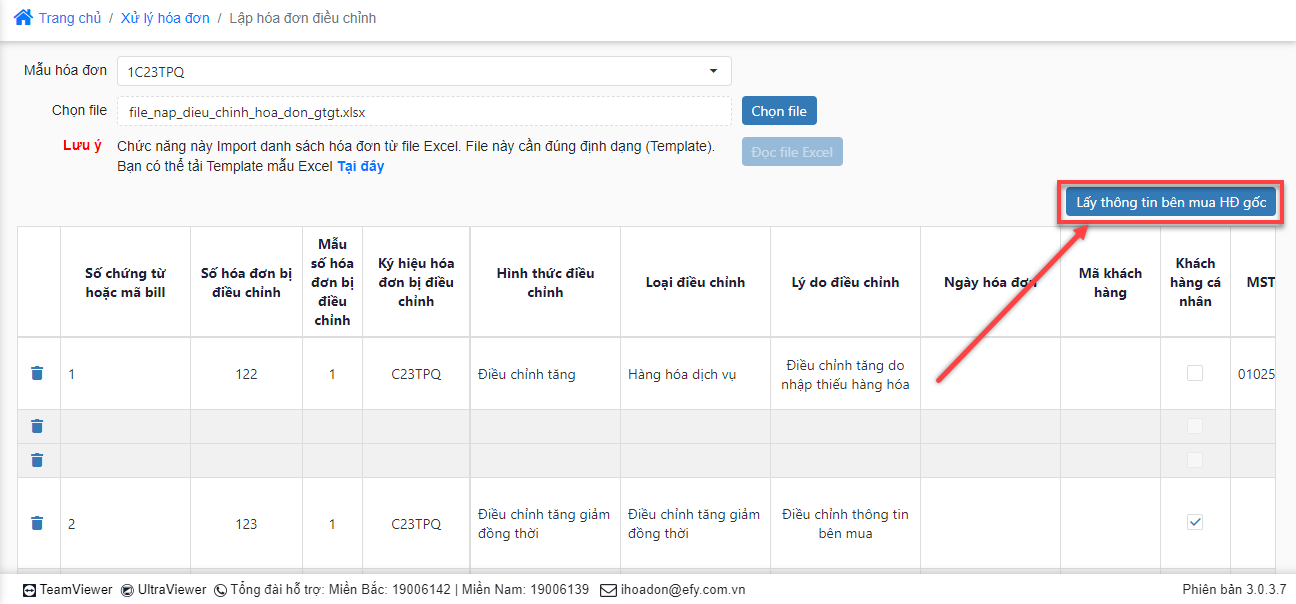Delete row 1 with trash icon
Screen dimensions: 1296x604
point(37,373)
